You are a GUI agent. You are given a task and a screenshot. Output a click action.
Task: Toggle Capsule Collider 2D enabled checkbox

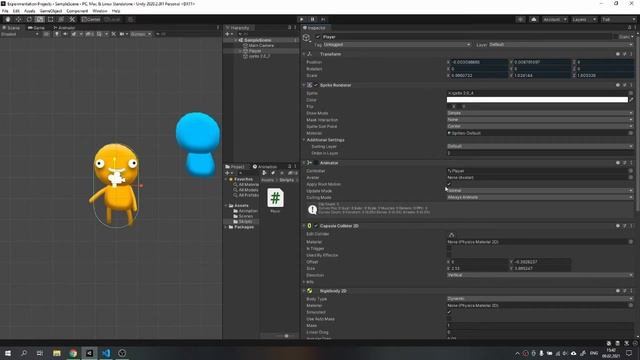pos(316,226)
